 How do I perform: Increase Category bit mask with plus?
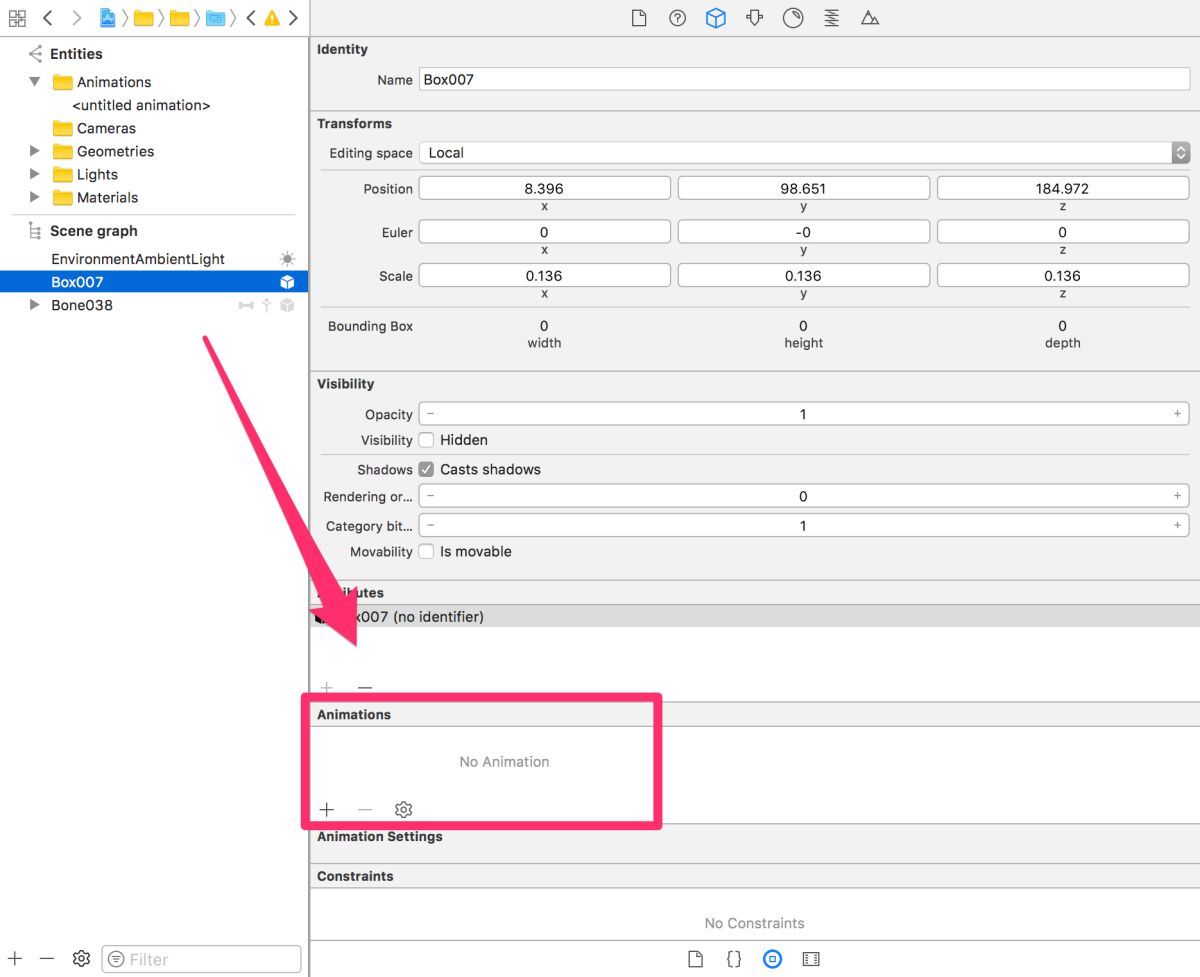pyautogui.click(x=1177, y=525)
